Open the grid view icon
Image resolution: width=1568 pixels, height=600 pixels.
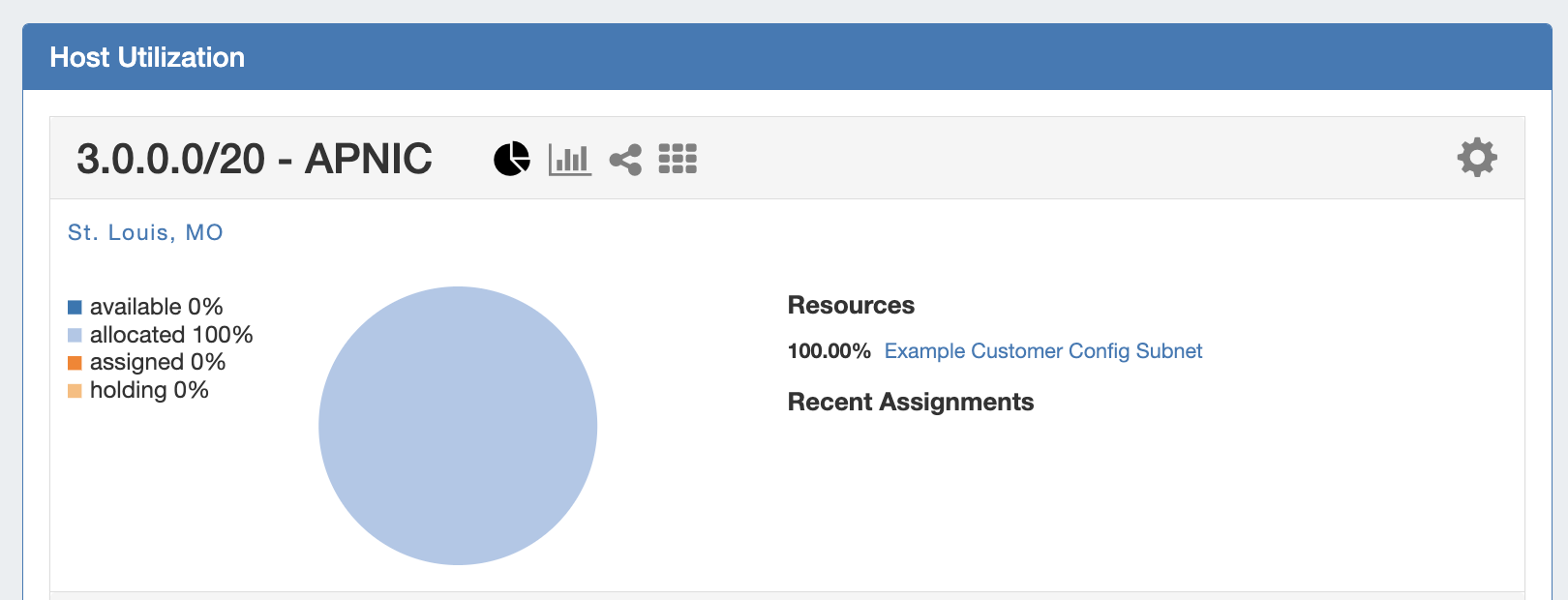(678, 159)
